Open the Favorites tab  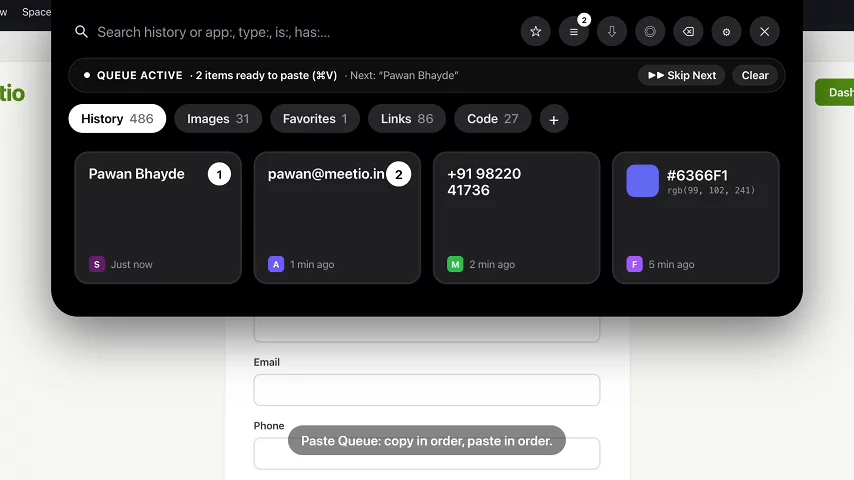point(315,118)
